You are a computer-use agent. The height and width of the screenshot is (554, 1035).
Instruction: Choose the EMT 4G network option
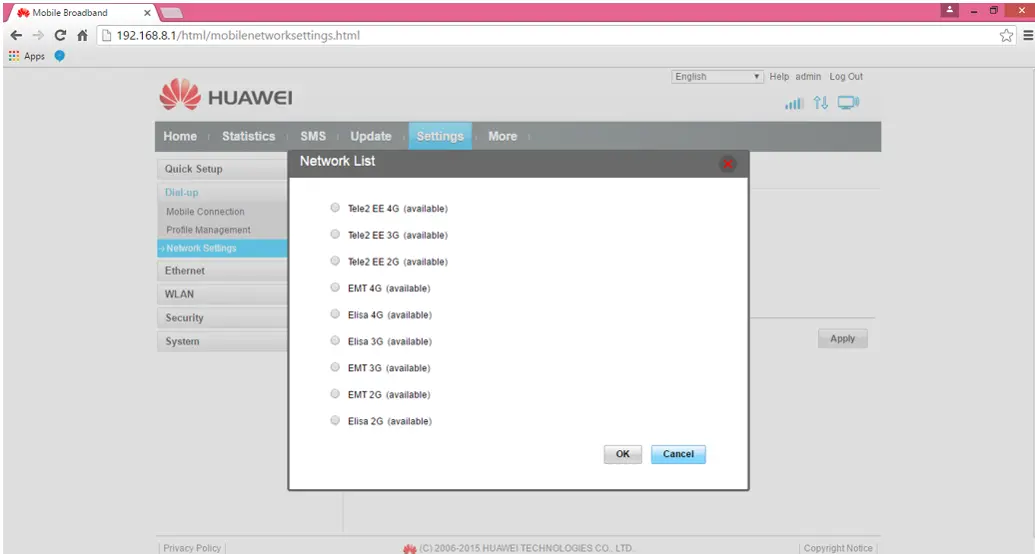pos(335,287)
